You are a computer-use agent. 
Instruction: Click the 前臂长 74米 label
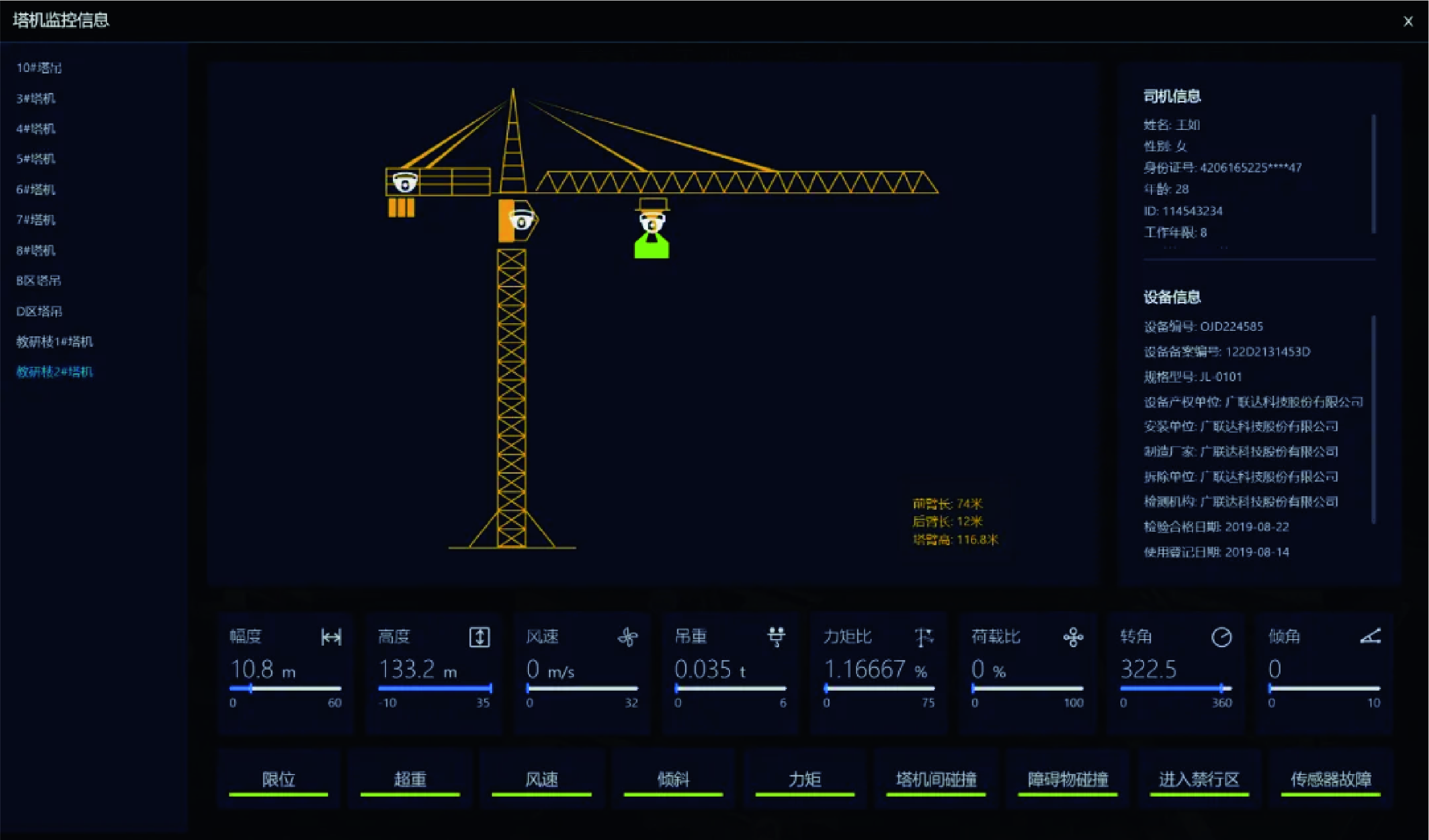(x=947, y=503)
